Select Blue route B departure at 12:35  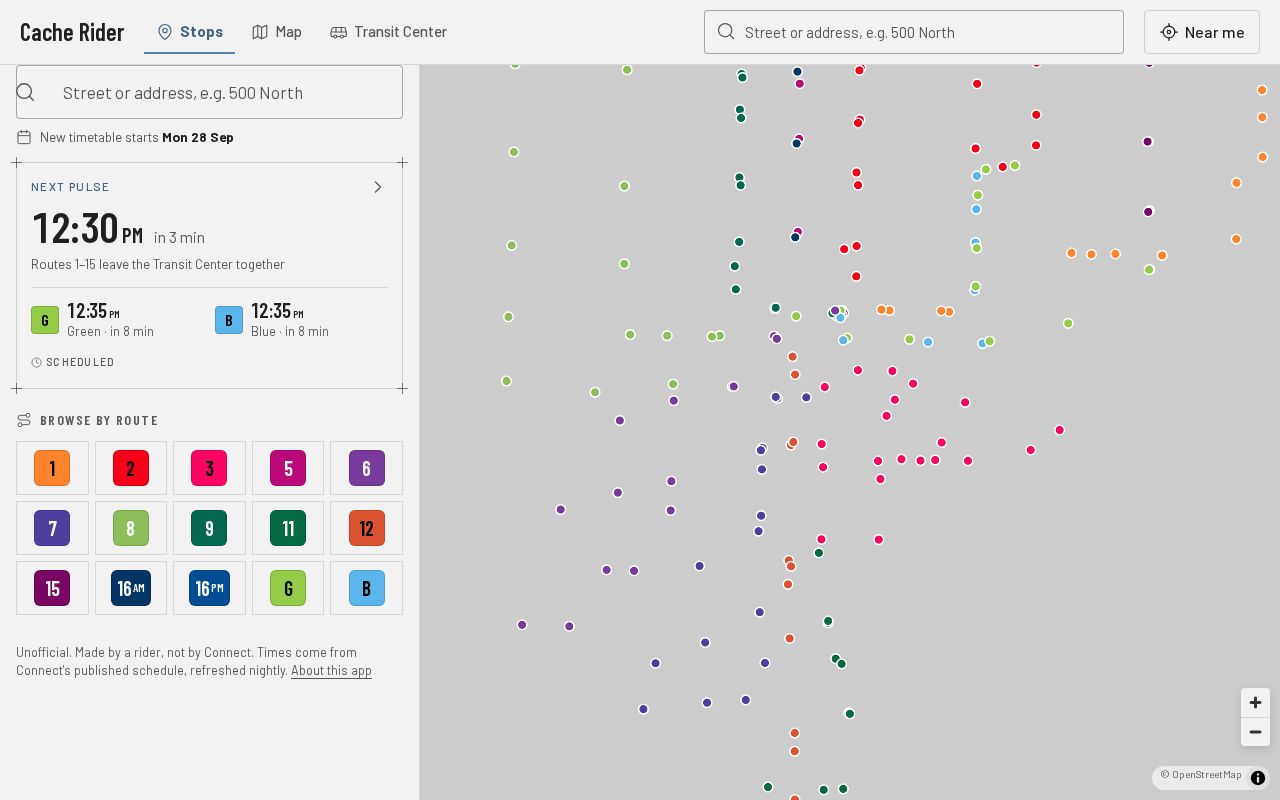pyautogui.click(x=301, y=320)
